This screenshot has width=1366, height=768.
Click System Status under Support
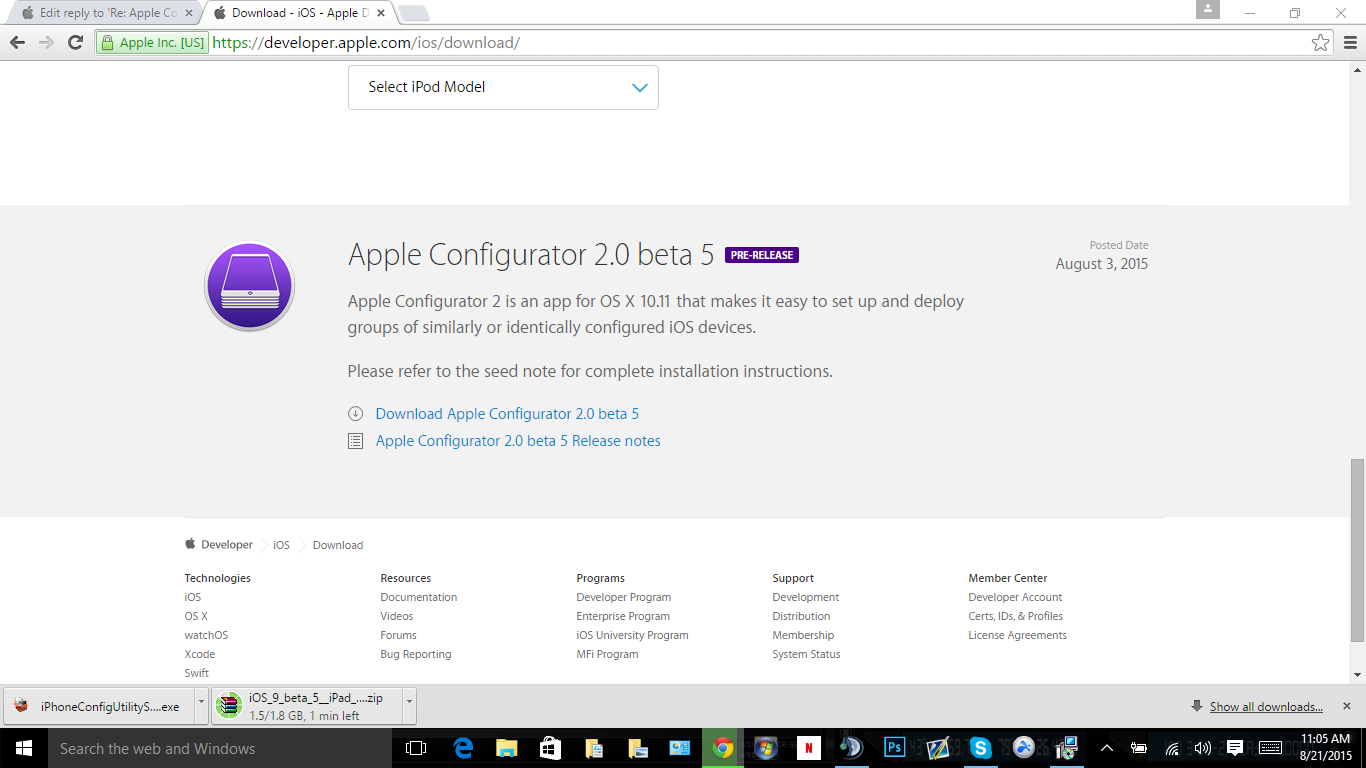tap(806, 654)
